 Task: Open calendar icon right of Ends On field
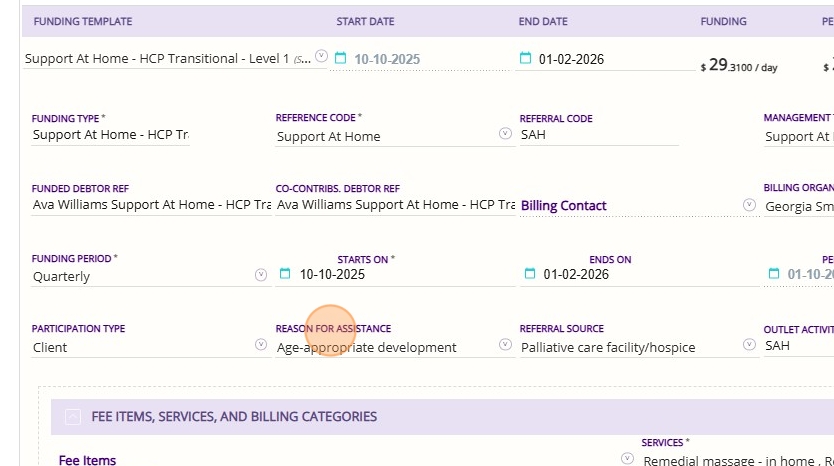pos(773,274)
